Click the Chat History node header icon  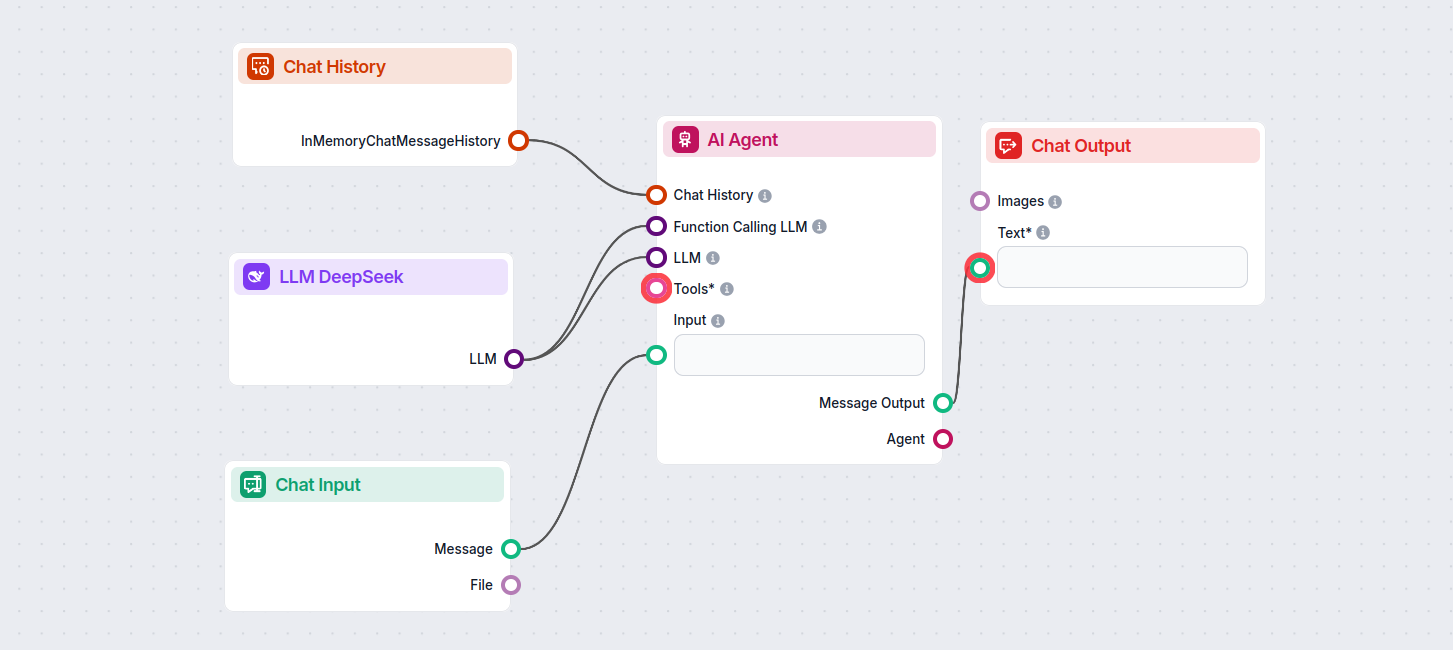[x=260, y=66]
